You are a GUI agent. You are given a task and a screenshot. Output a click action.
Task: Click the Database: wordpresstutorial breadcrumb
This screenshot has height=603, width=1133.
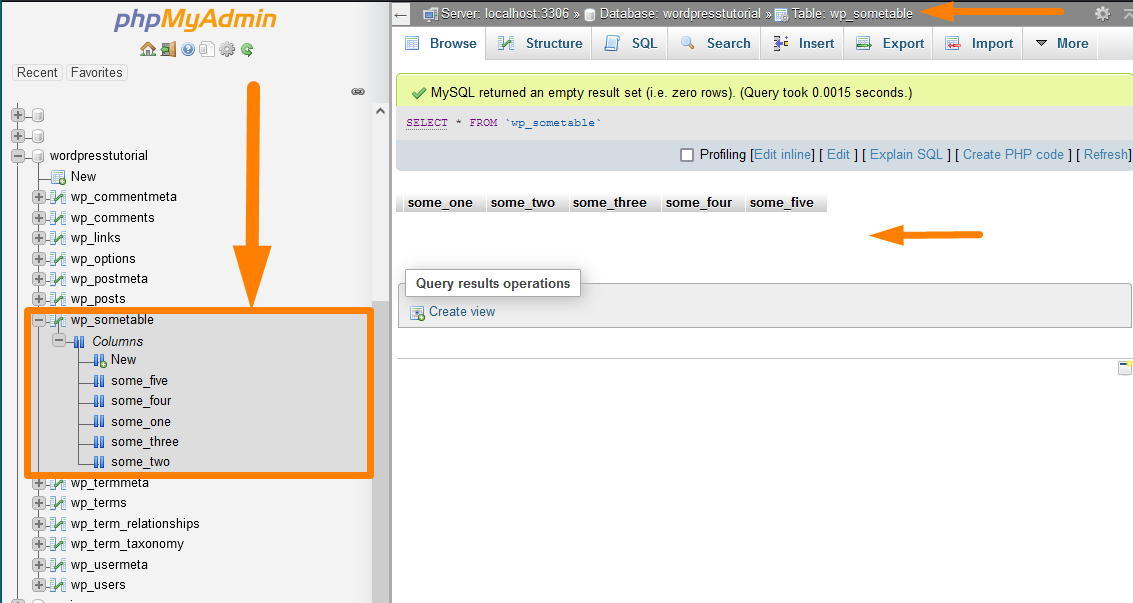[680, 14]
